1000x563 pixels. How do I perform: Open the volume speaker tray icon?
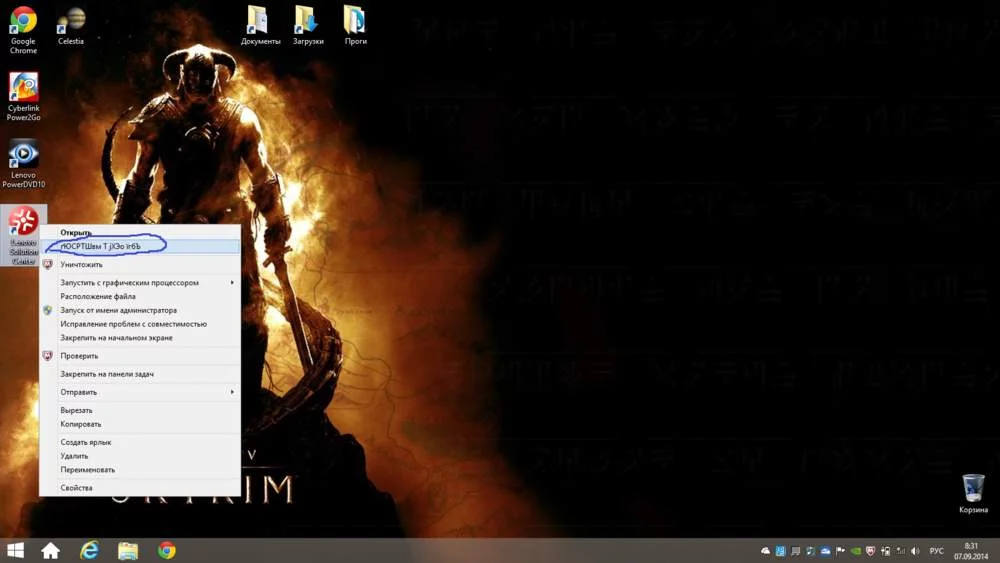click(x=915, y=551)
